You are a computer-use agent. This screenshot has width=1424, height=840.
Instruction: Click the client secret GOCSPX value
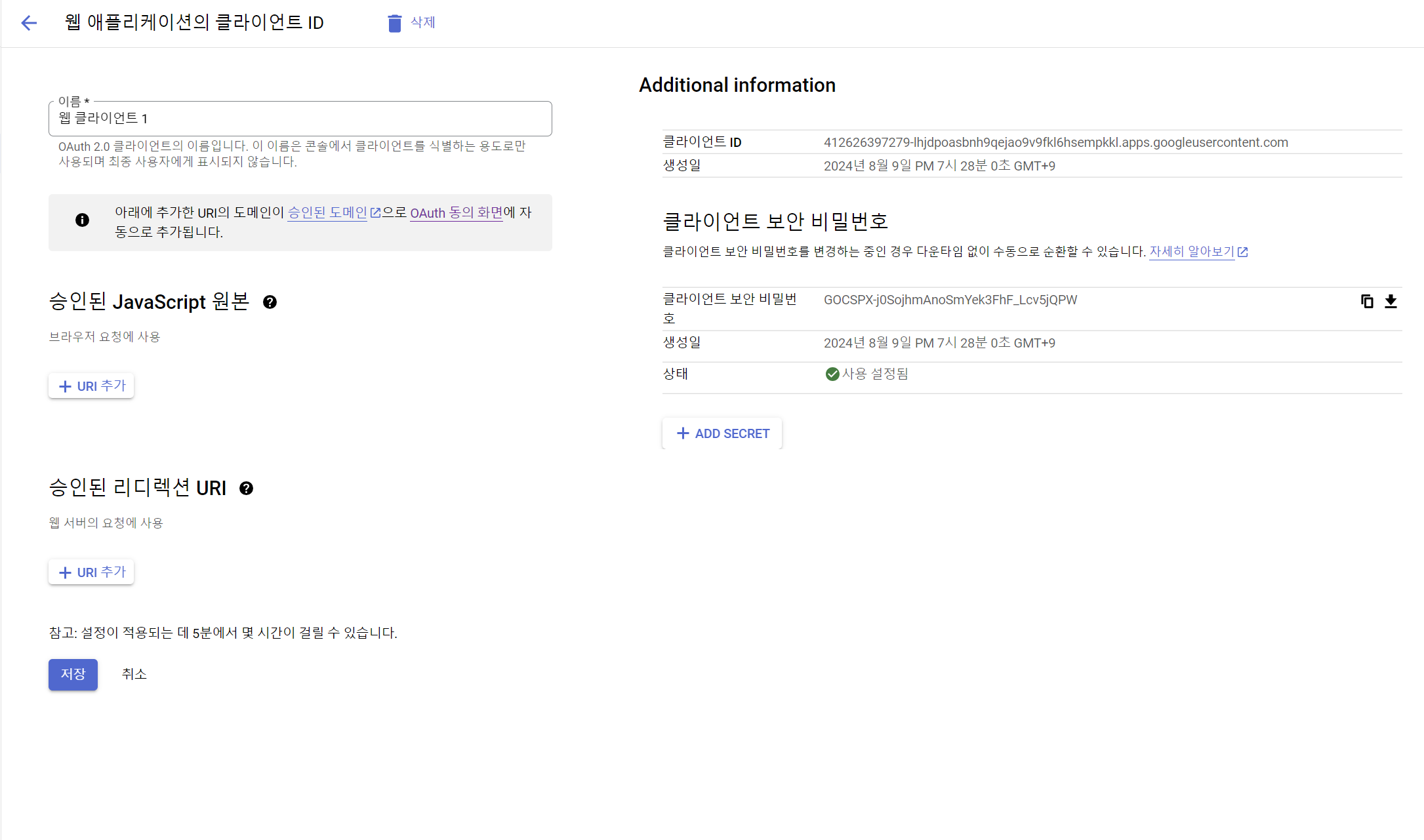(950, 300)
